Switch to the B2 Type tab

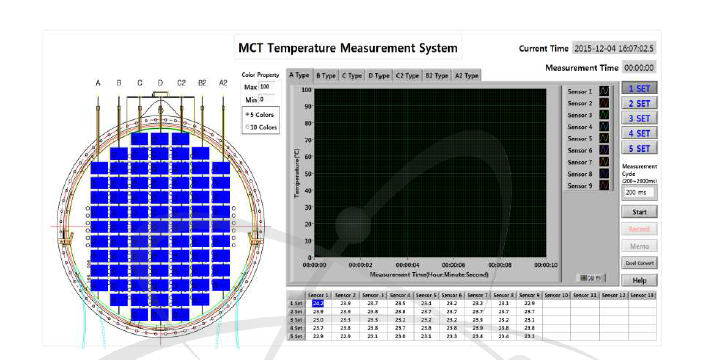click(437, 76)
